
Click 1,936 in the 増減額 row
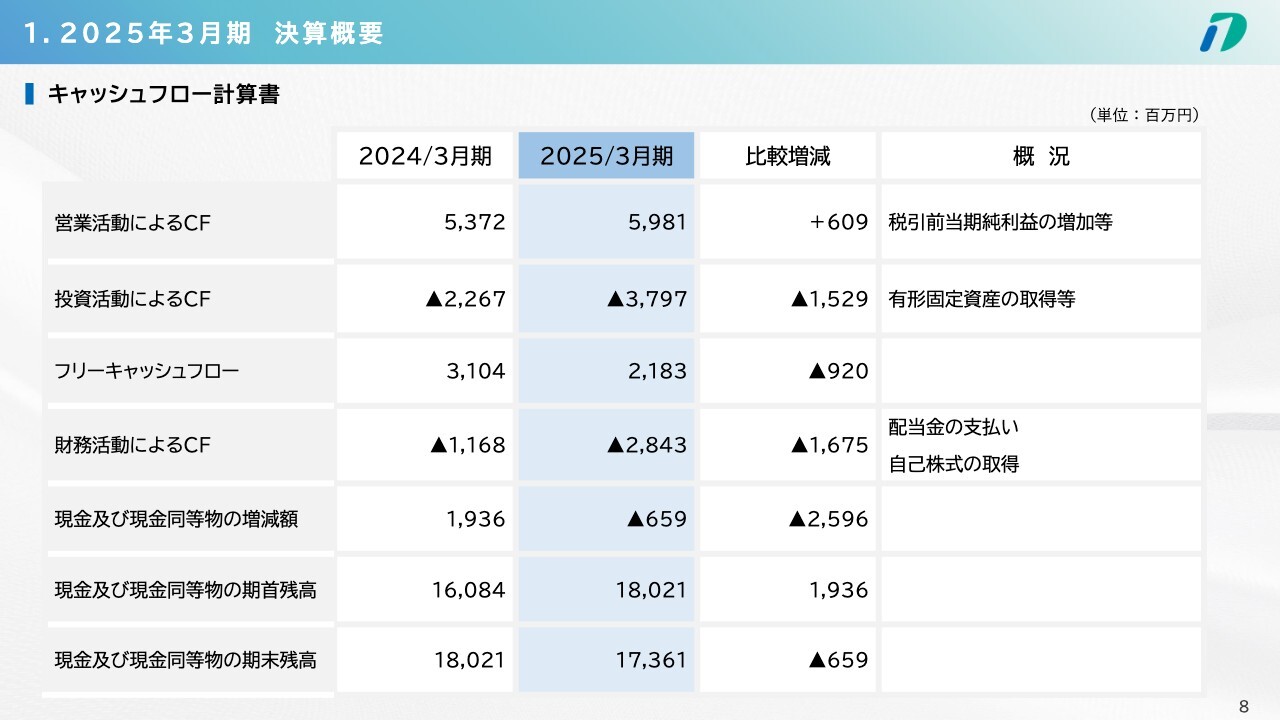click(476, 519)
